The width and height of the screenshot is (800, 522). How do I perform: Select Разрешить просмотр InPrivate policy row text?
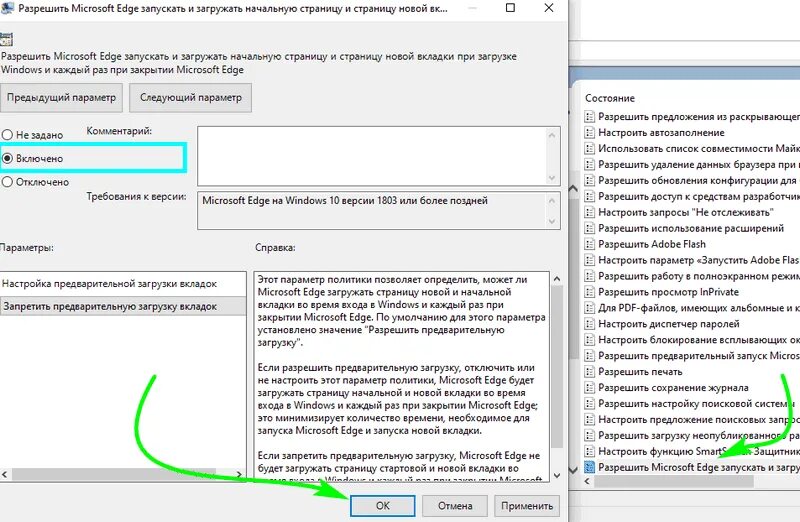coord(668,292)
